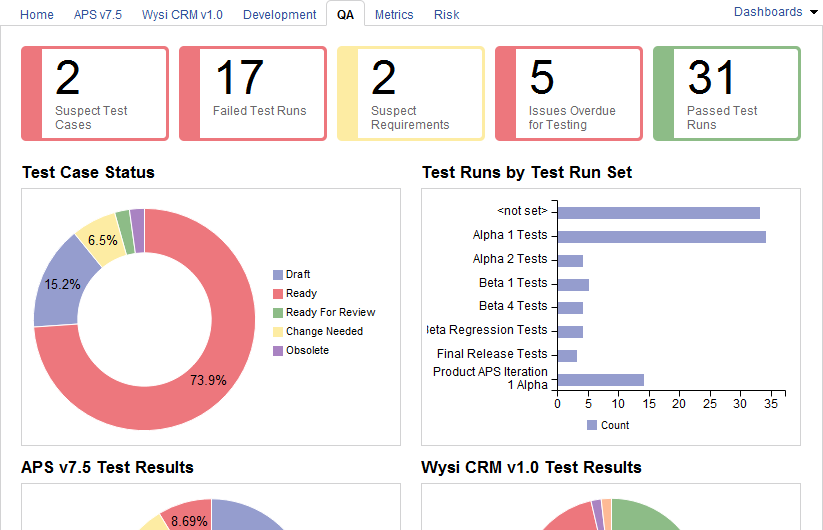The height and width of the screenshot is (530, 823).
Task: Select the Wysi CRM v1.0 tab
Action: point(182,15)
